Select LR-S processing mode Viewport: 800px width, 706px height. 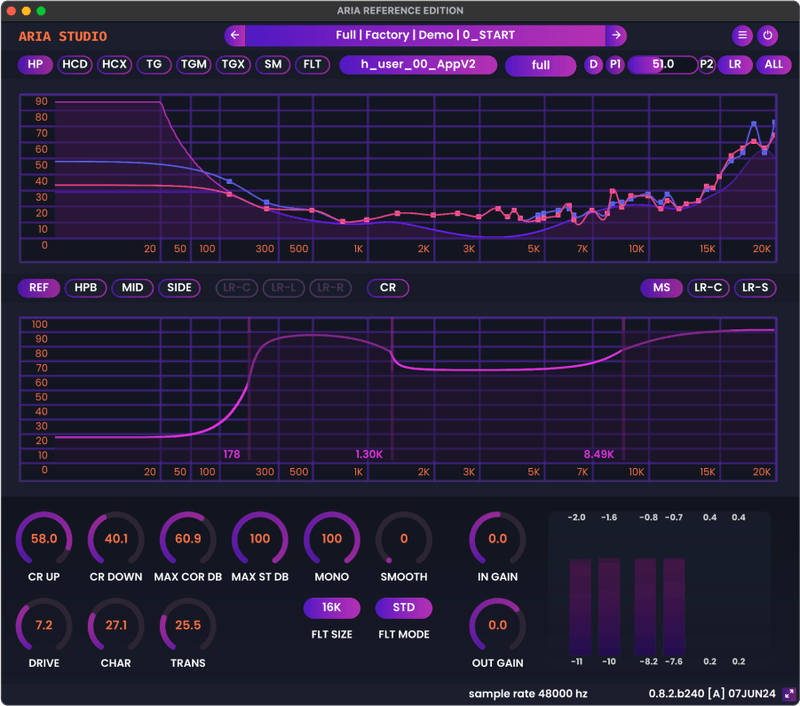tap(755, 288)
